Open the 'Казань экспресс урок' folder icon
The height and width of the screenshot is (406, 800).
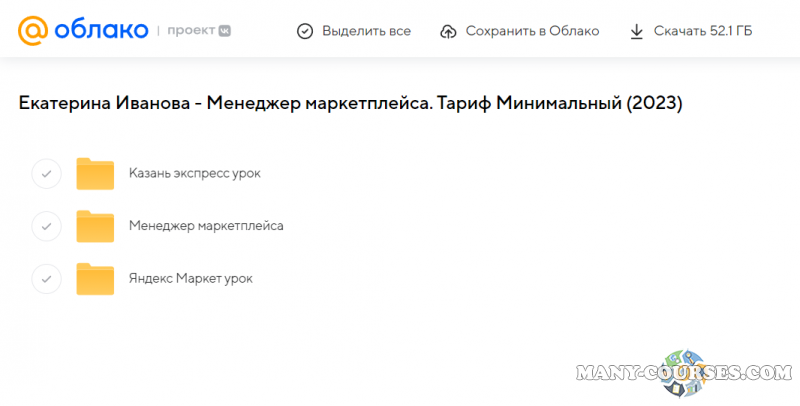click(x=96, y=173)
